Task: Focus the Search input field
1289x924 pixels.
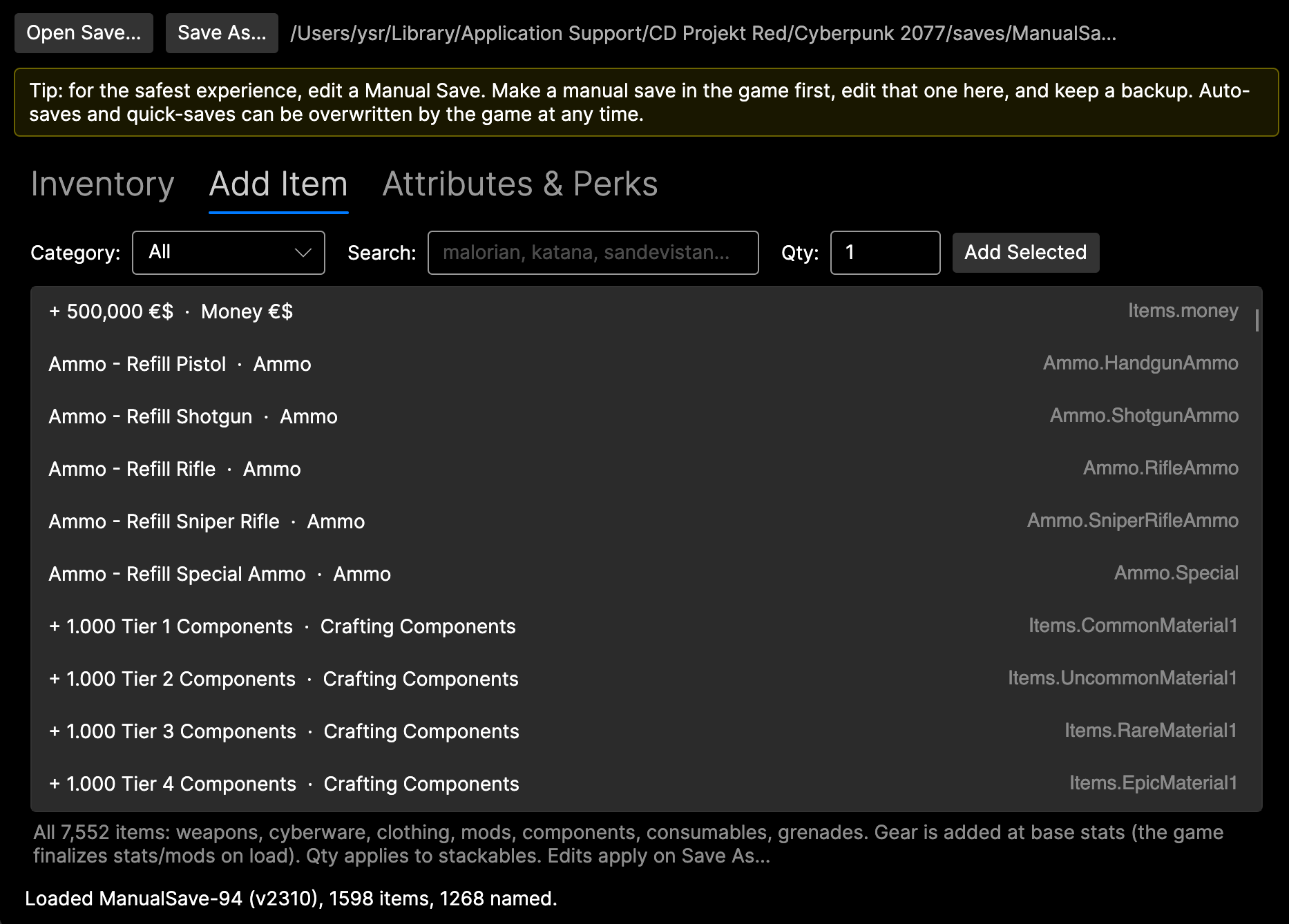Action: [593, 253]
